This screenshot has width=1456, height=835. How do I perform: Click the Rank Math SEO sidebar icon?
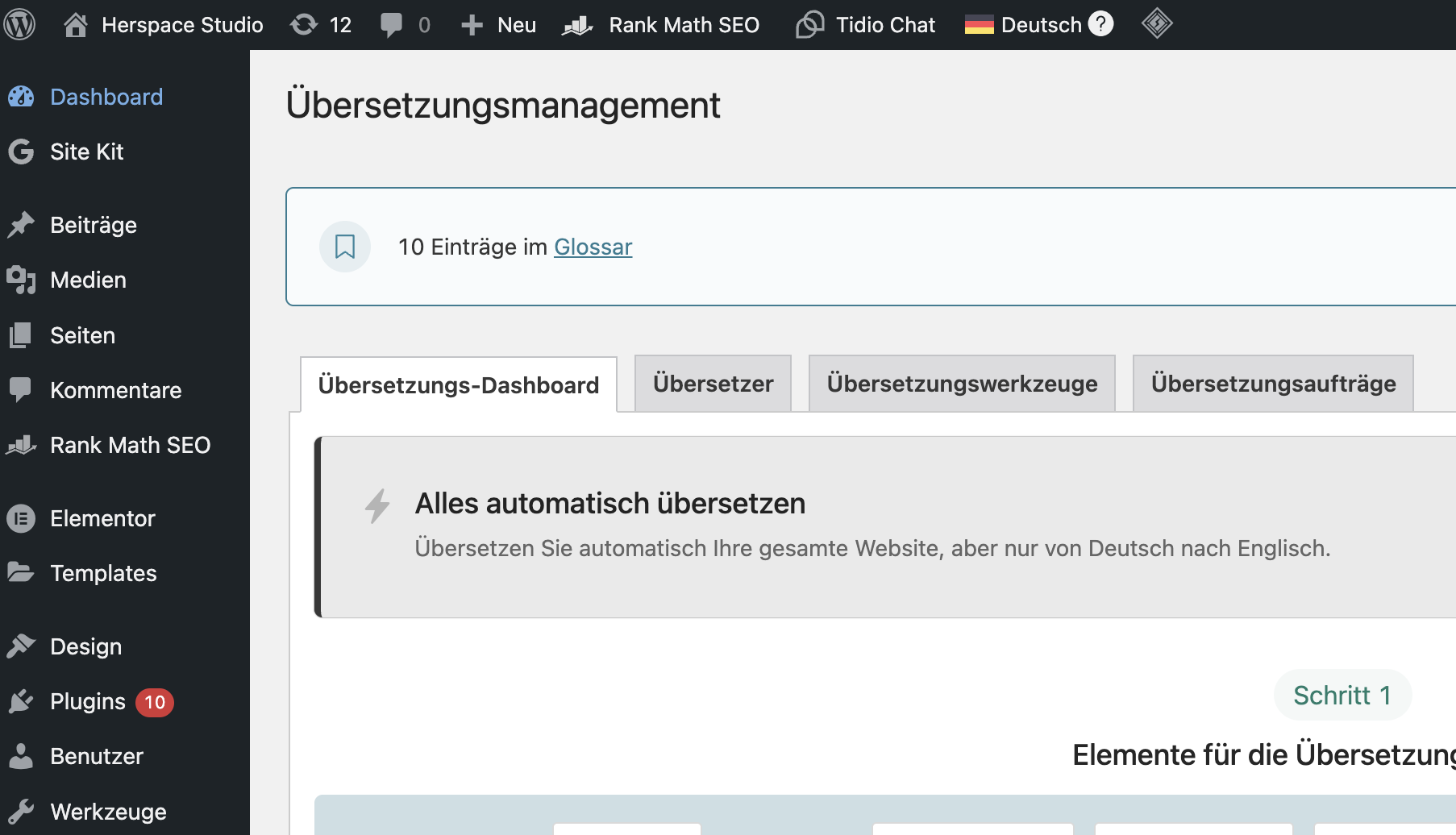(x=21, y=445)
